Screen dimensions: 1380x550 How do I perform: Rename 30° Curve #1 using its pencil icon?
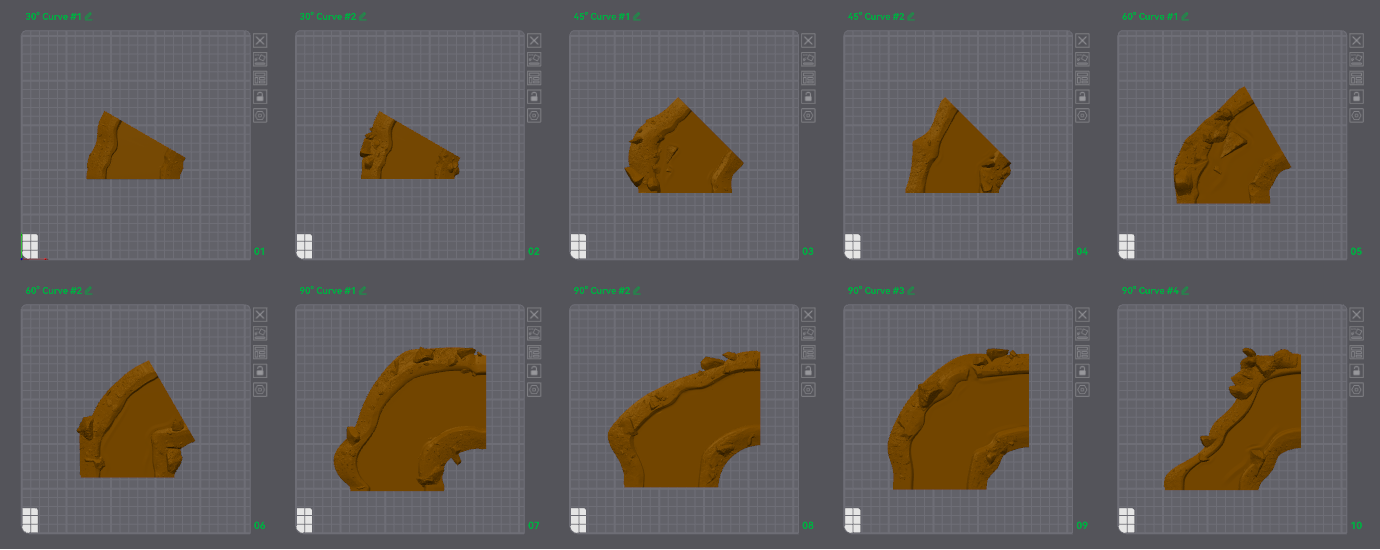[88, 16]
